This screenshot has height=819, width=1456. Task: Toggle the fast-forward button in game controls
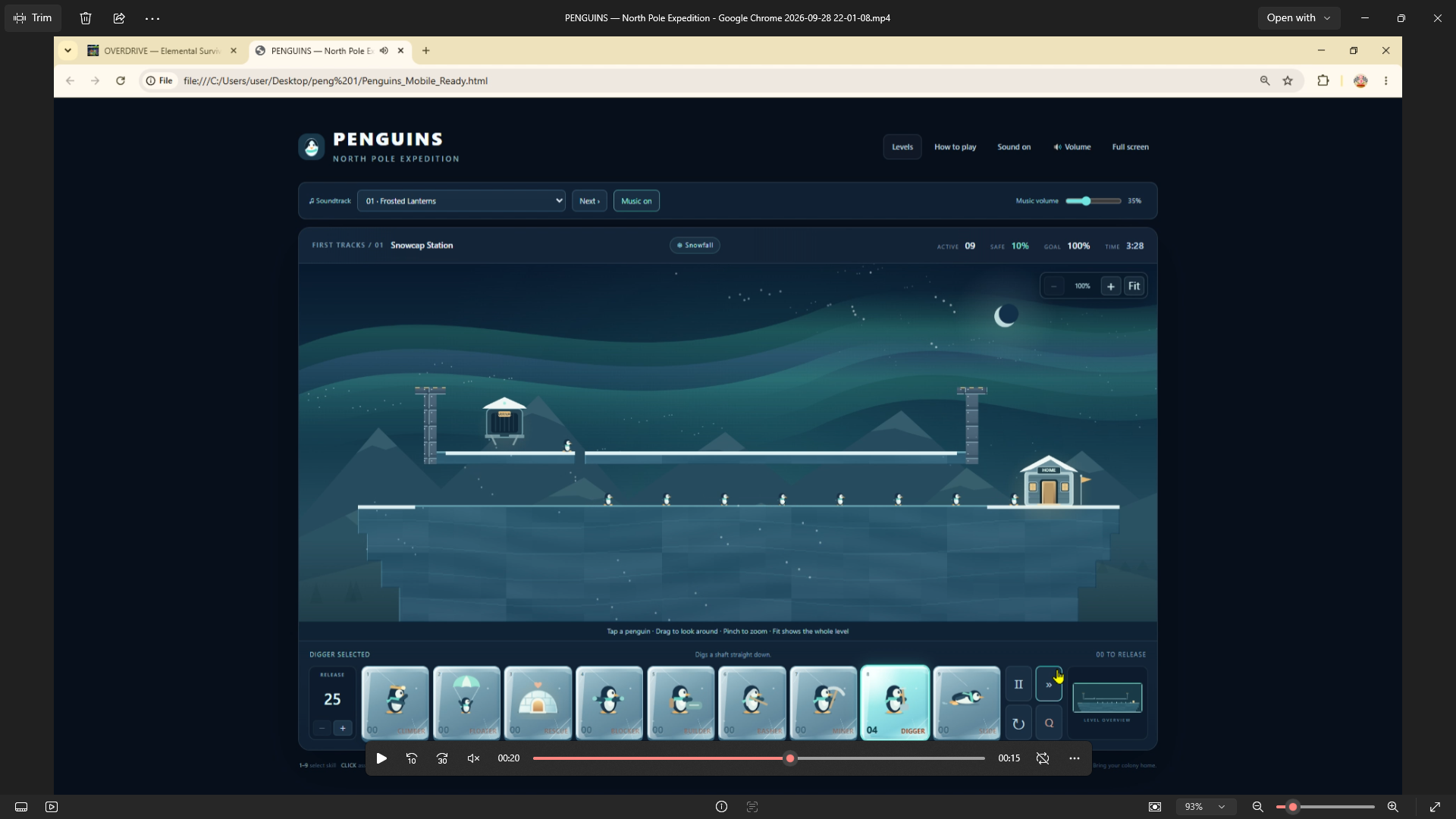1049,684
